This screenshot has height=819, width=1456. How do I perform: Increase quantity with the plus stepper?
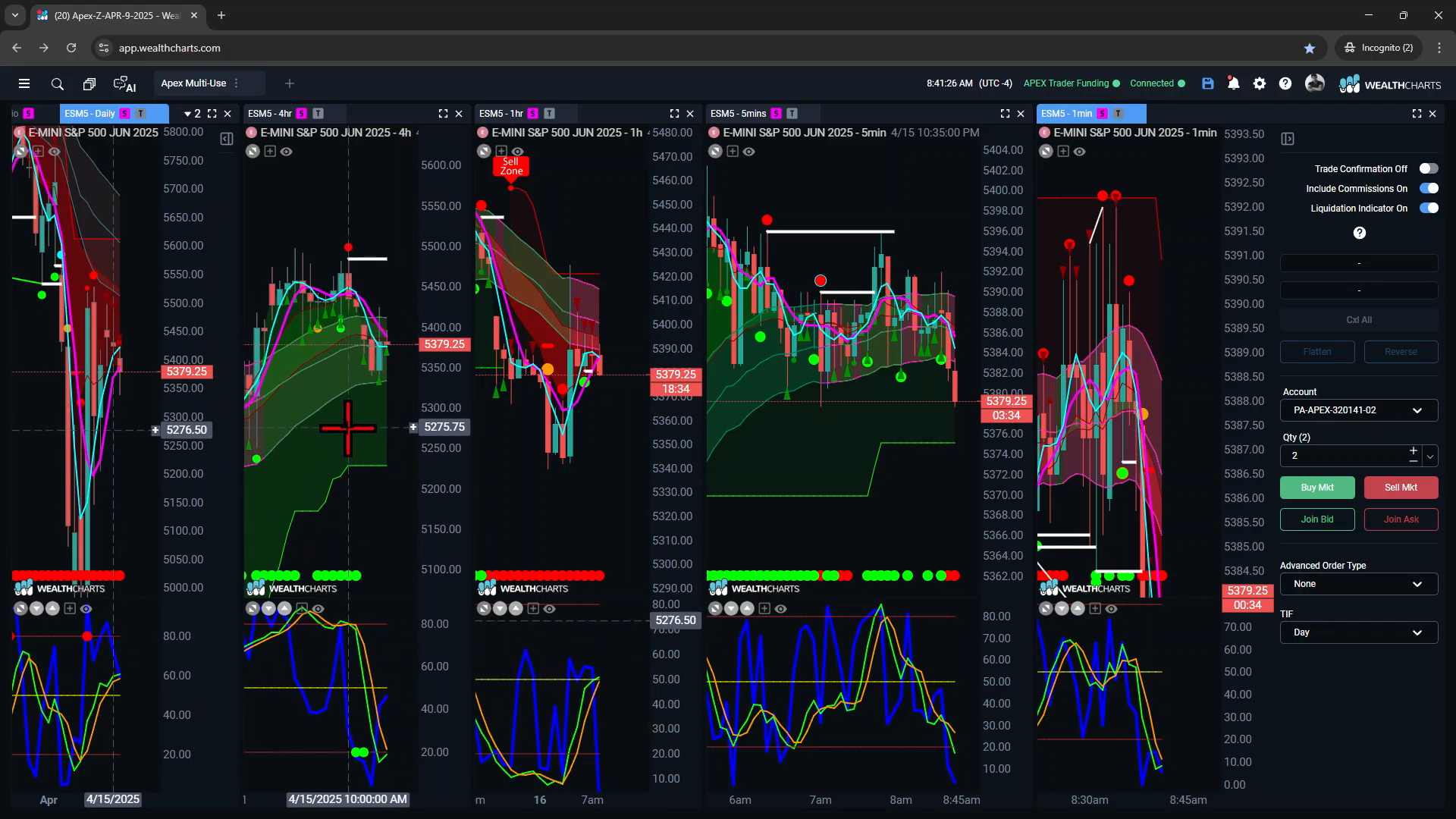coord(1414,450)
